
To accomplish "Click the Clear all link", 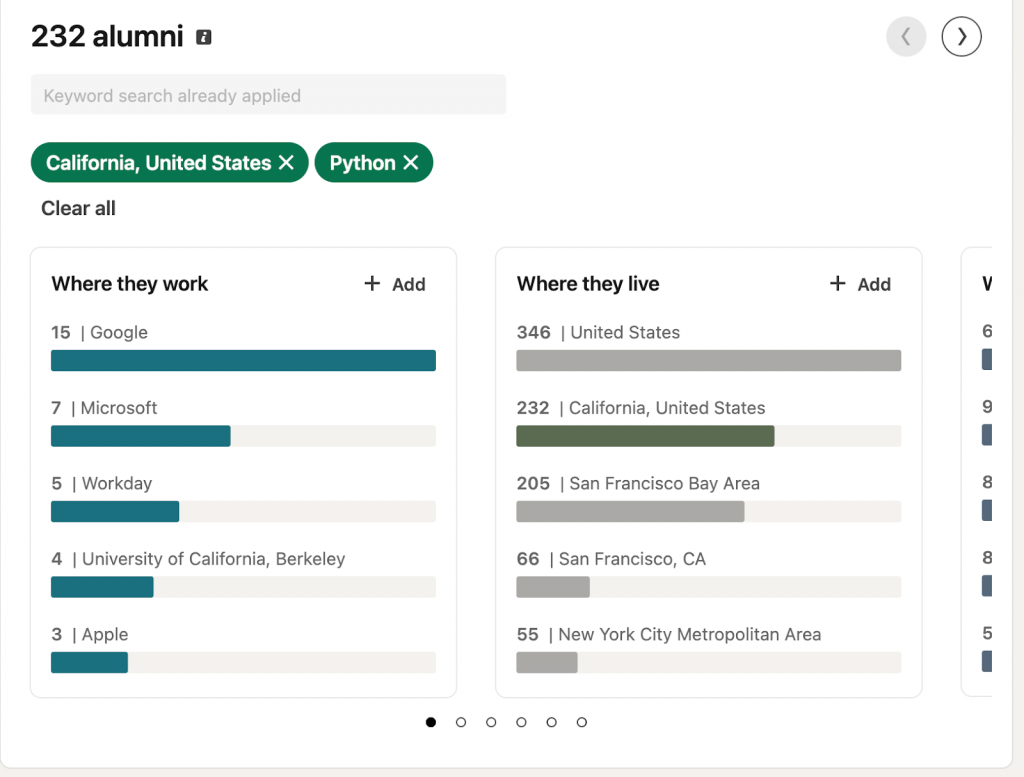I will (x=78, y=208).
